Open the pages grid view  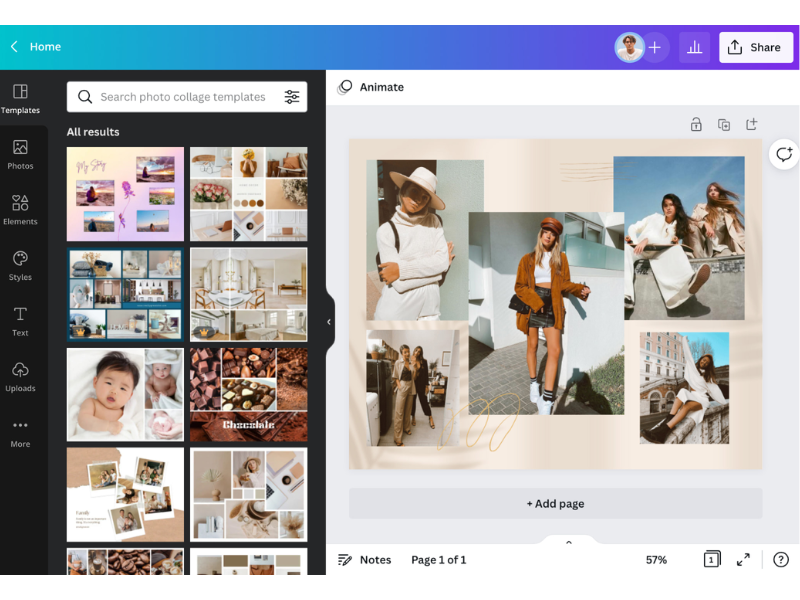point(713,560)
